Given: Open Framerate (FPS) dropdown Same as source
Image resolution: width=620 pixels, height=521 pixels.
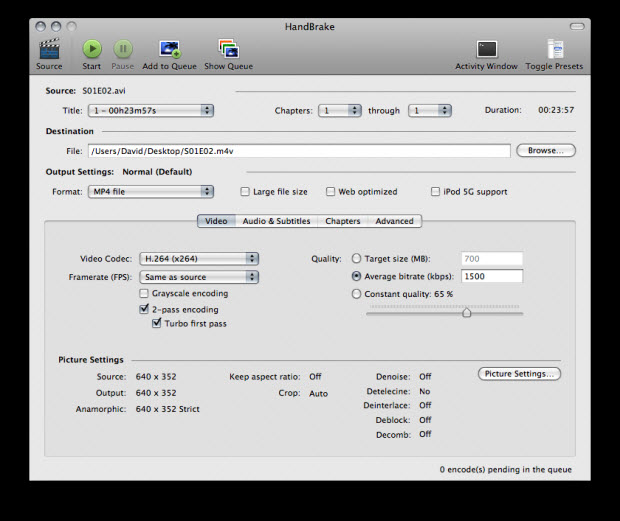Looking at the screenshot, I should coord(199,277).
